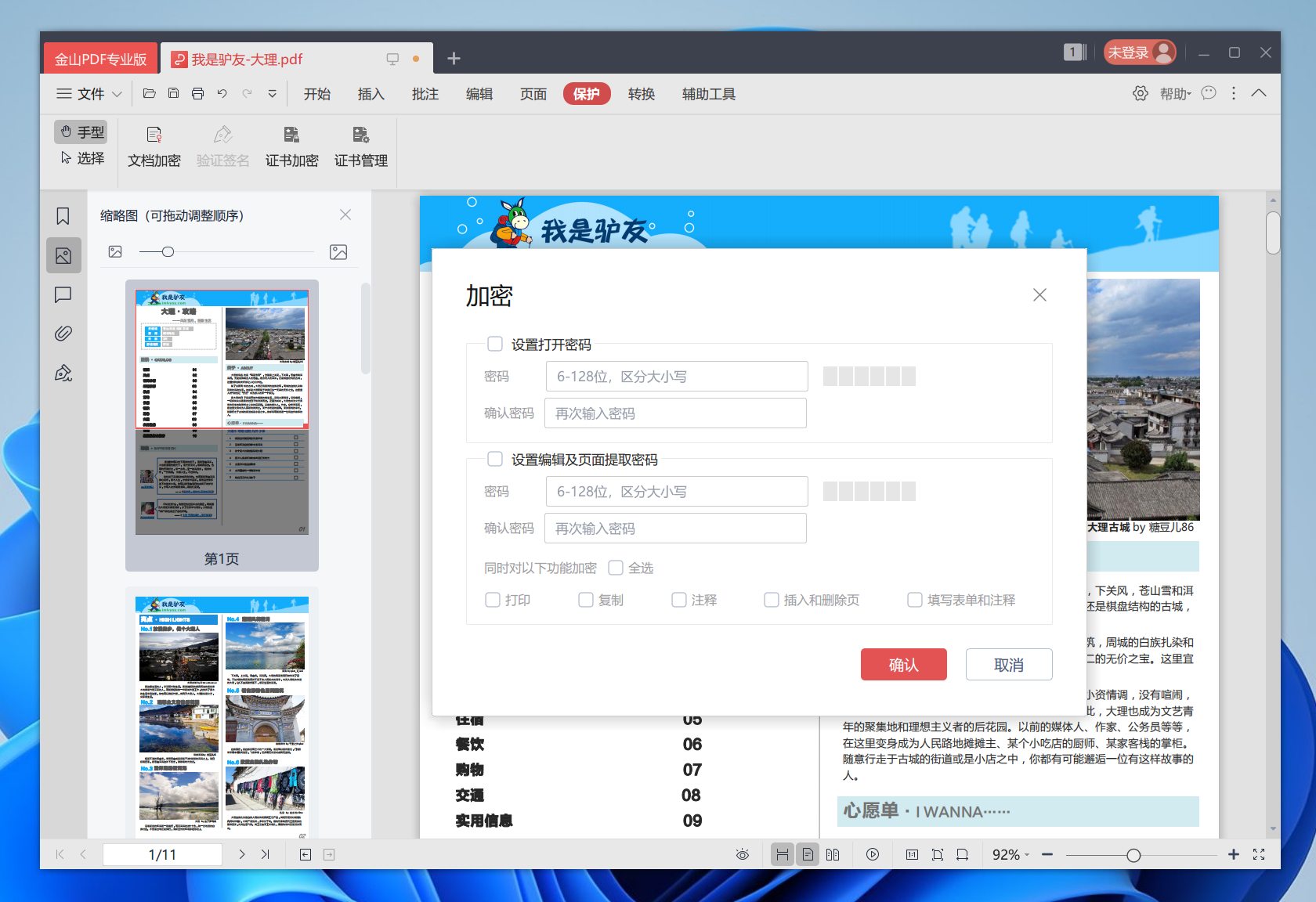The height and width of the screenshot is (902, 1316).
Task: Expand the 文件 menu dropdown
Action: pyautogui.click(x=89, y=94)
